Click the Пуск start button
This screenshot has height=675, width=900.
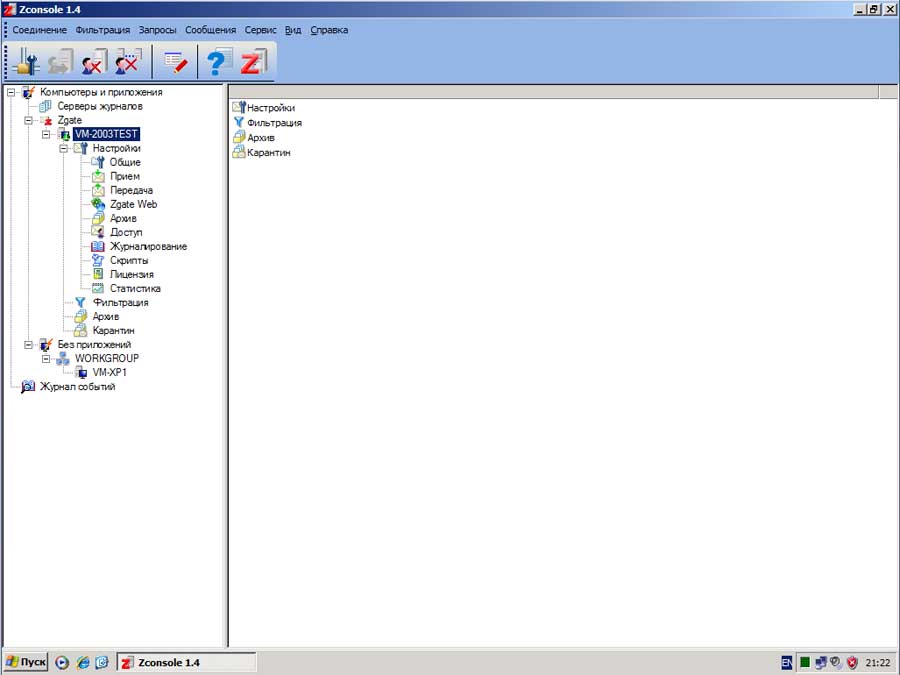26,662
